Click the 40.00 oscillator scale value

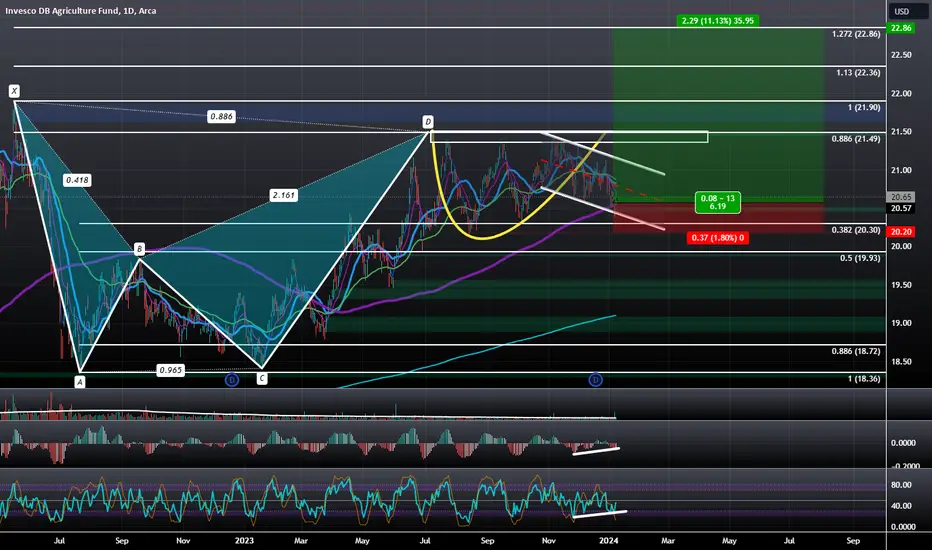click(x=901, y=506)
